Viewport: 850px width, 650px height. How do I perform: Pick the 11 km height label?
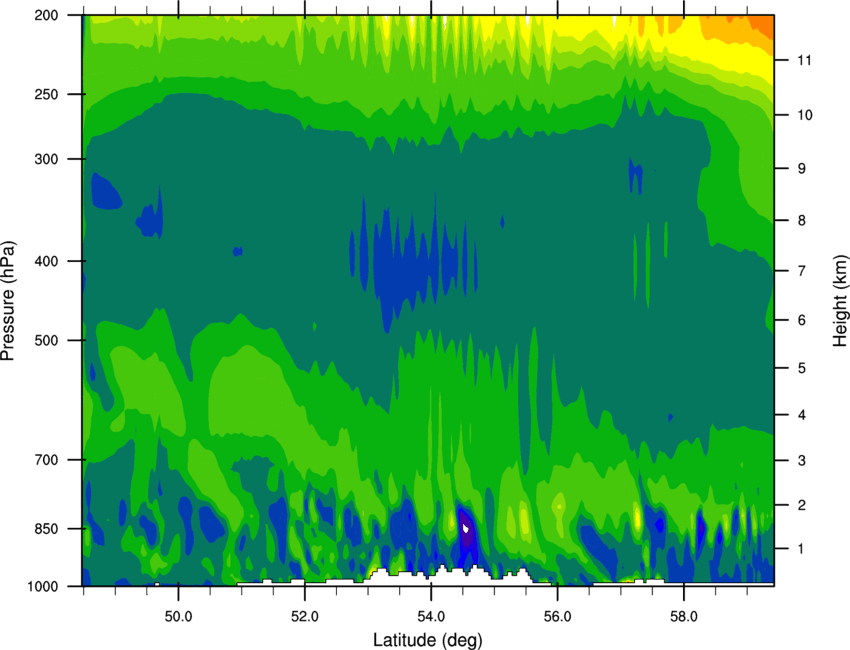coord(804,60)
